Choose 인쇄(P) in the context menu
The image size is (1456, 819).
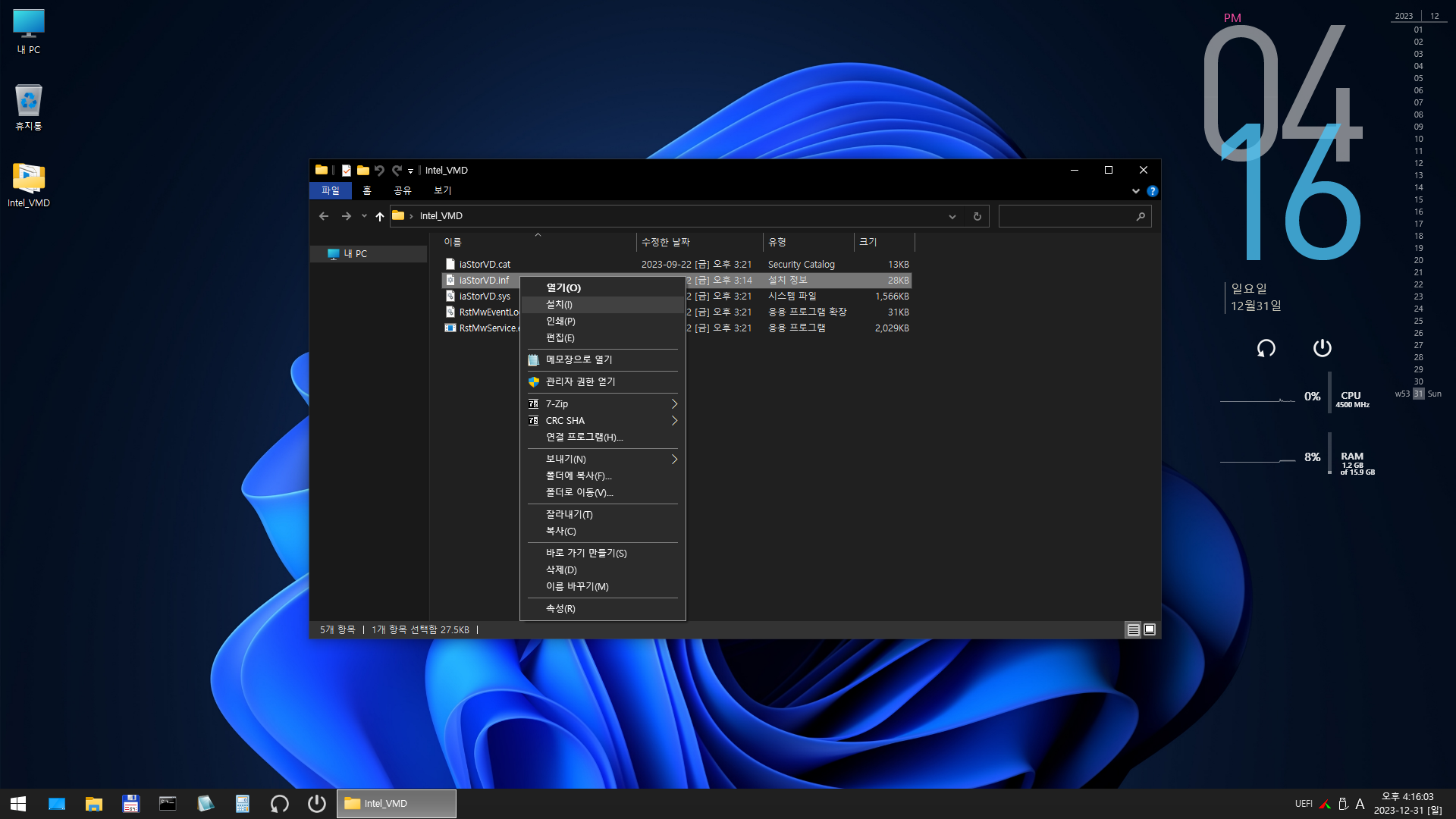pos(603,322)
